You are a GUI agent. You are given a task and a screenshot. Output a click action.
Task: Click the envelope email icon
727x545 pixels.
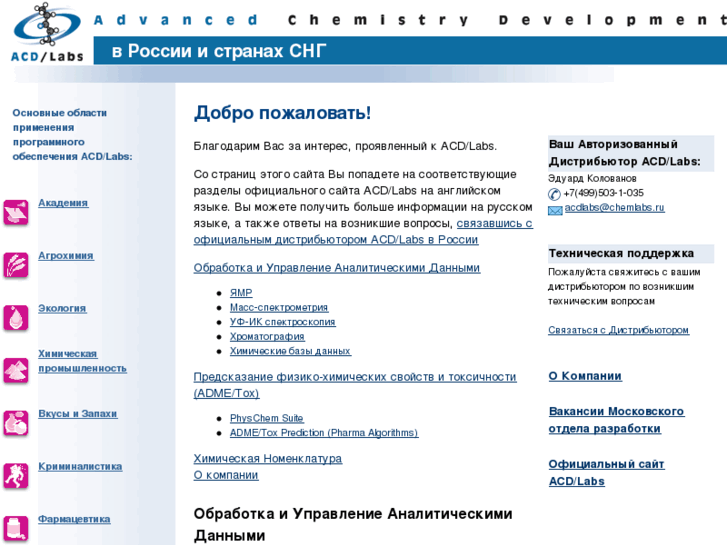tap(555, 211)
